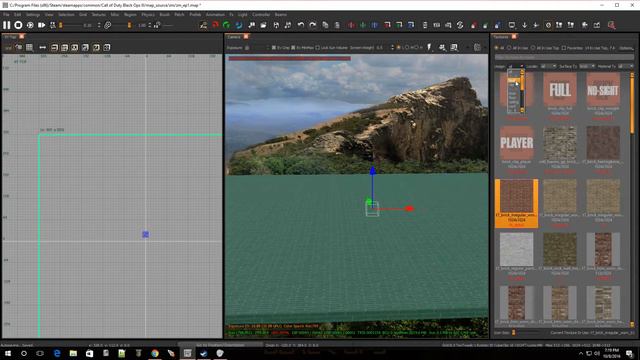Open the File menu
The height and width of the screenshot is (360, 640).
pos(6,14)
